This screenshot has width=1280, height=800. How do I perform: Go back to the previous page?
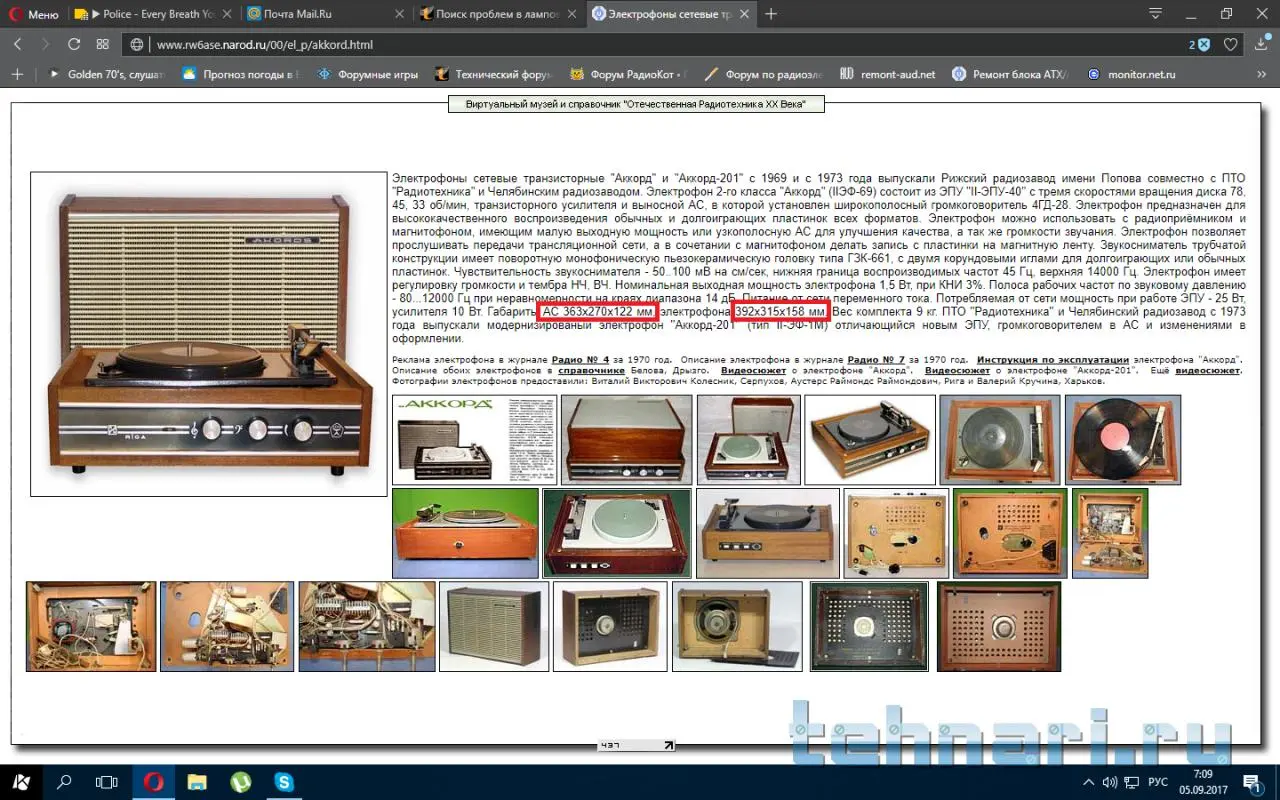18,44
